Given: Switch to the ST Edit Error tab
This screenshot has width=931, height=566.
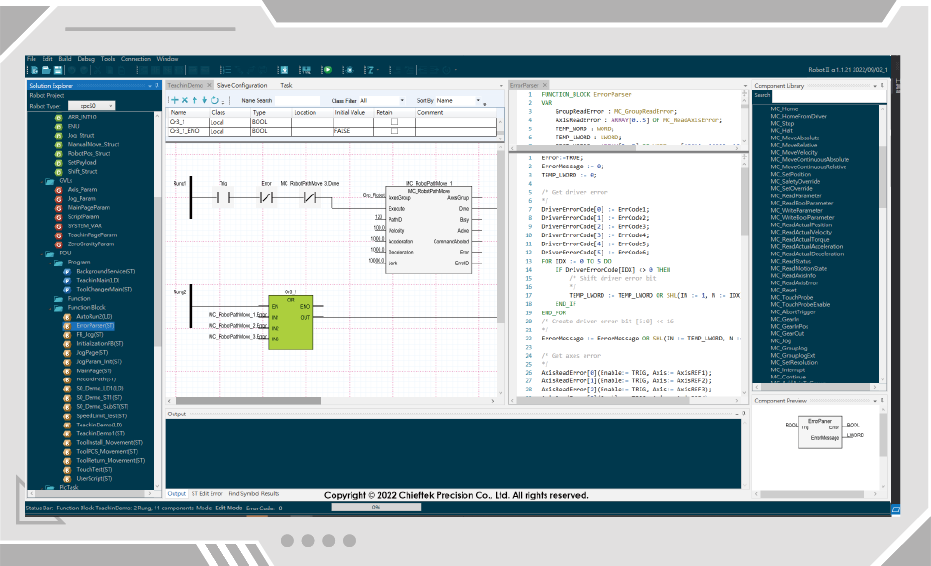Looking at the screenshot, I should point(208,493).
